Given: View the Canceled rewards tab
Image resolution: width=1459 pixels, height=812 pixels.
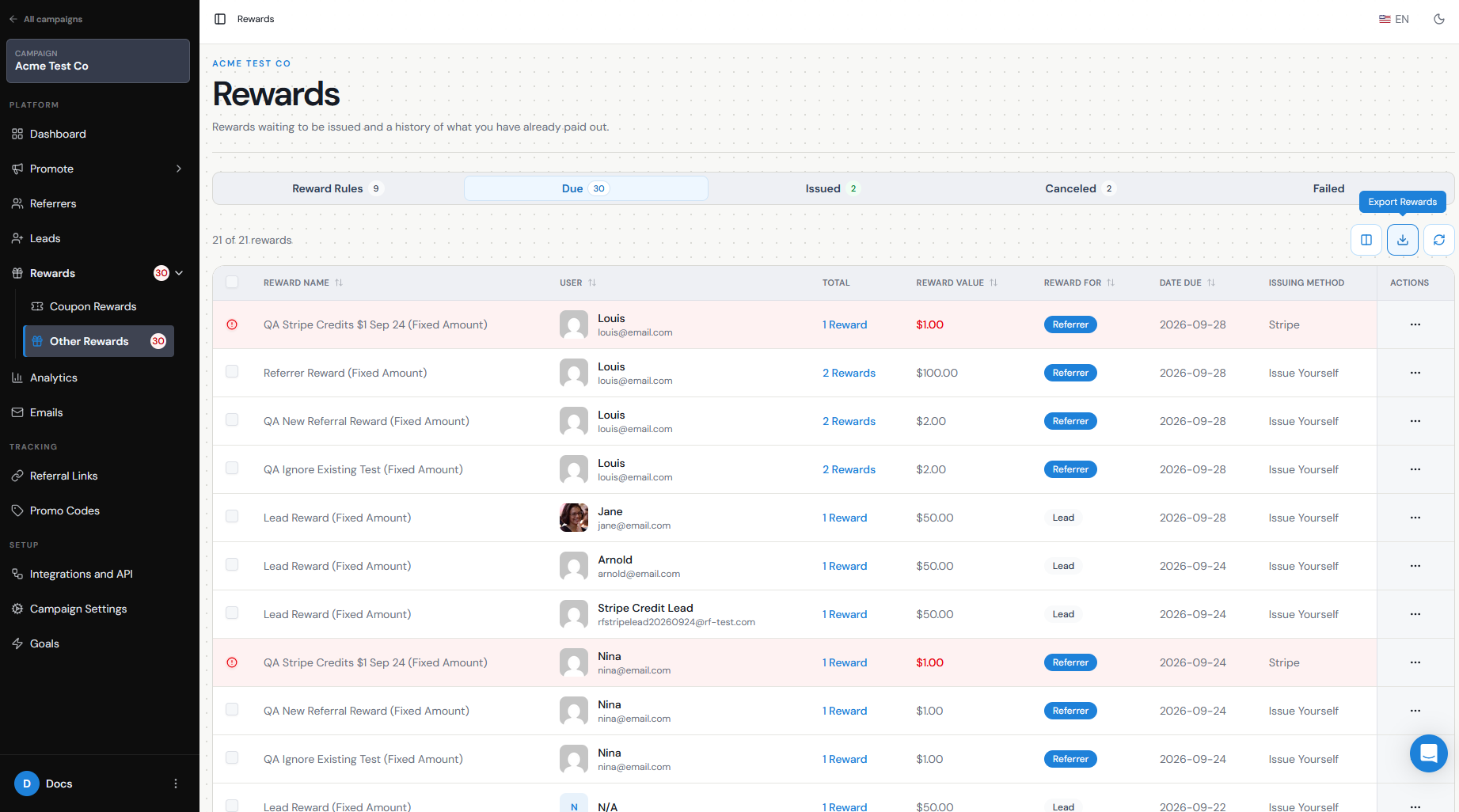Looking at the screenshot, I should [1080, 188].
